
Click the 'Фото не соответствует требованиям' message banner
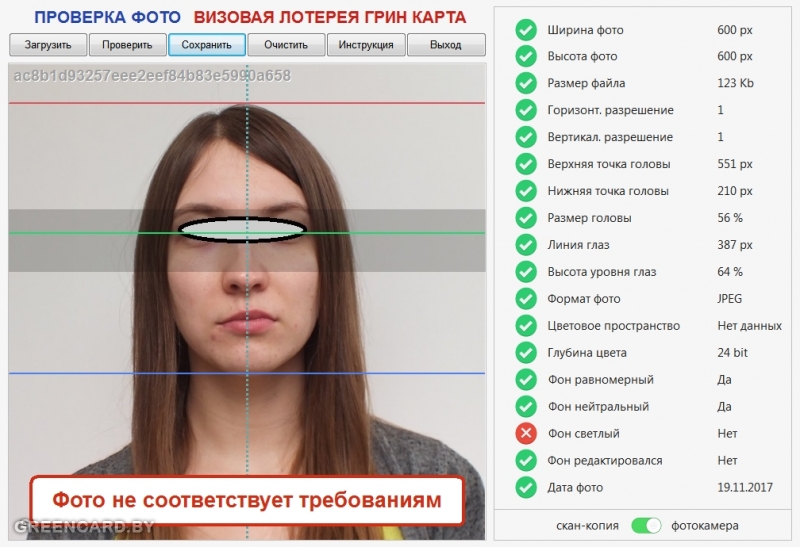(247, 501)
